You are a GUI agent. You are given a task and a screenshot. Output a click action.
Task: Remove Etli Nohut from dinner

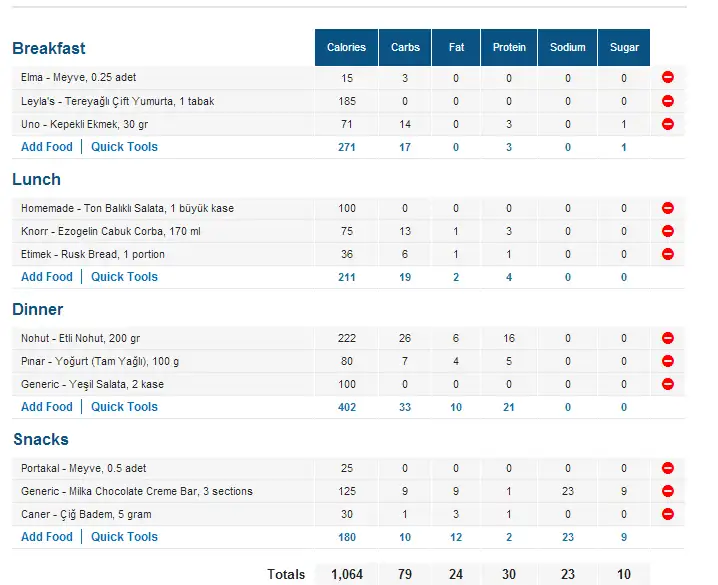[668, 338]
